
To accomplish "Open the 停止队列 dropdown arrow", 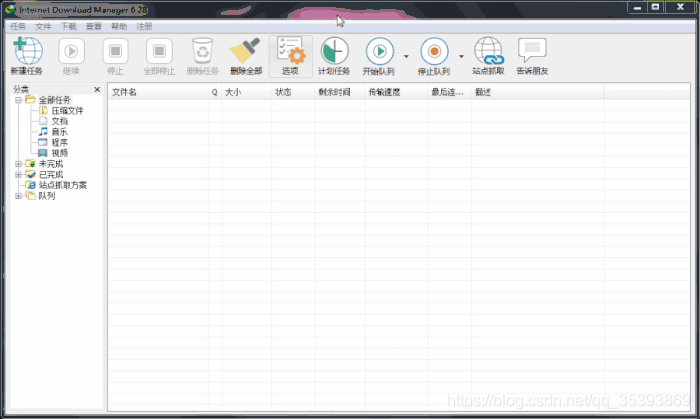I will point(461,56).
